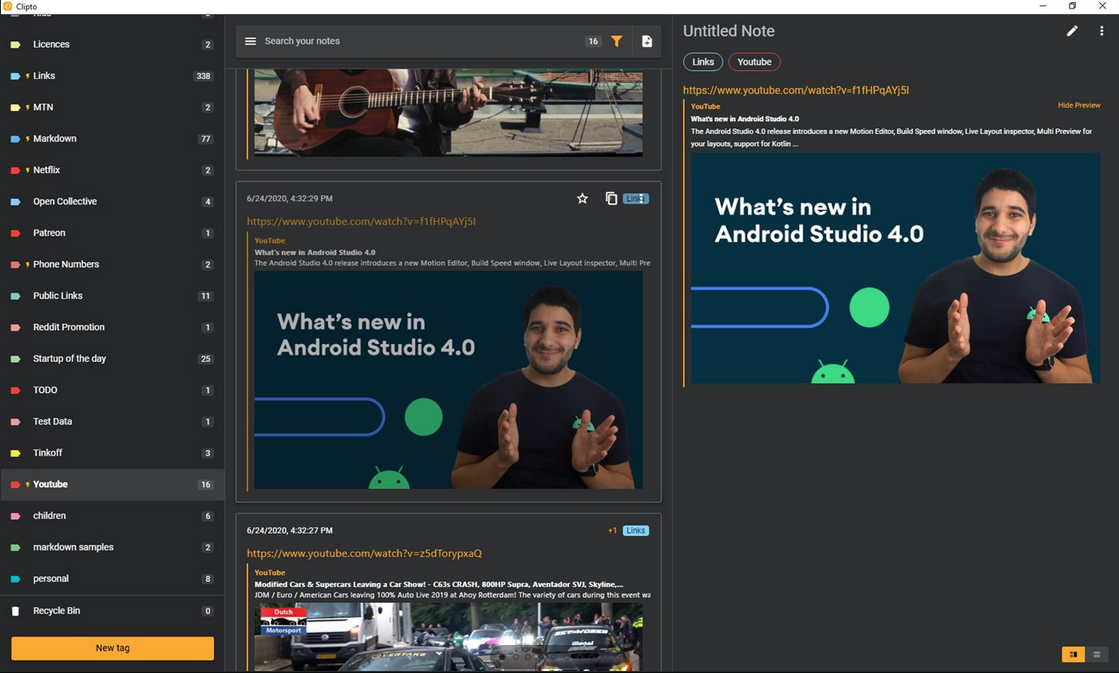Copy the Android Studio note with the copy icon
Viewport: 1119px width, 673px height.
(x=611, y=198)
